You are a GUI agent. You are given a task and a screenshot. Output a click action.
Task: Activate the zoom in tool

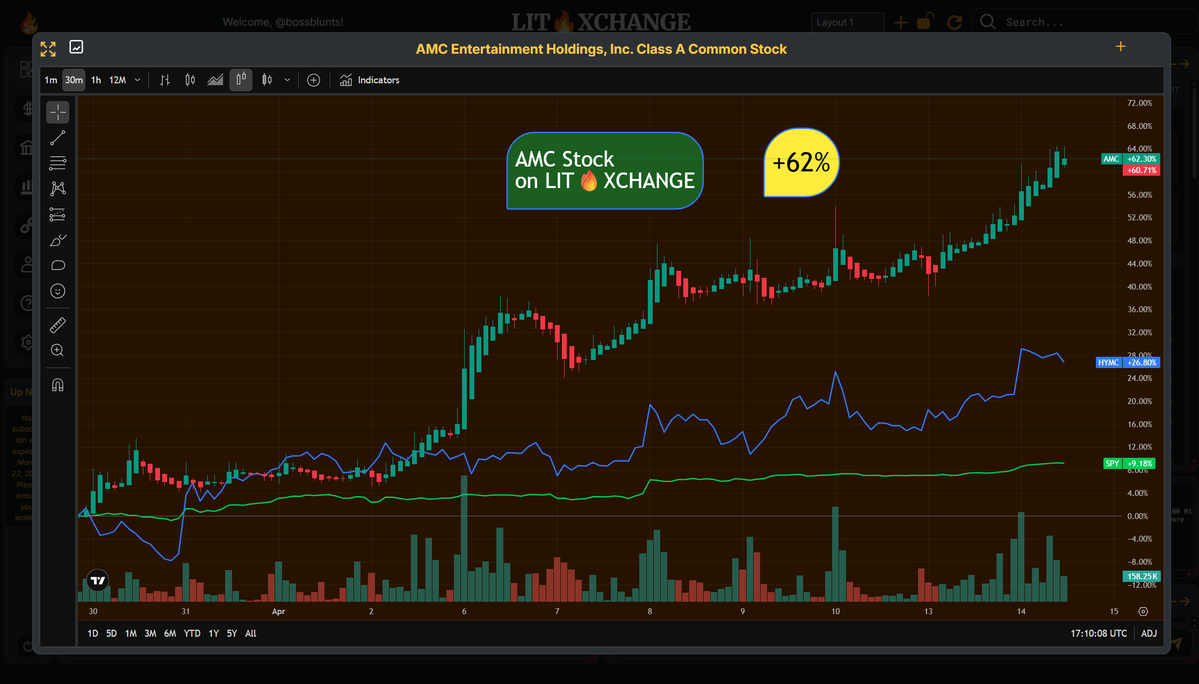pyautogui.click(x=57, y=350)
